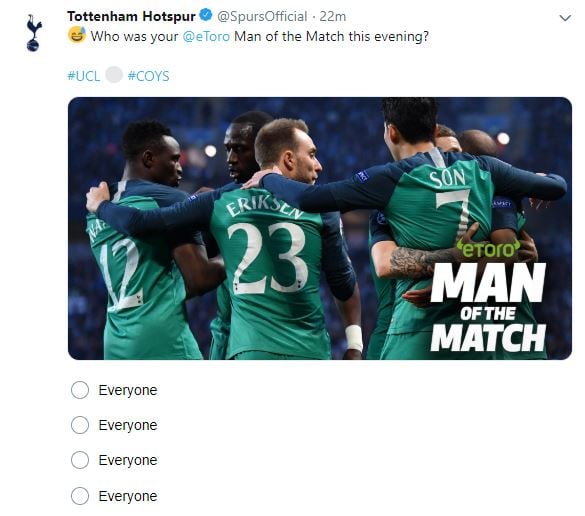
Task: Click the grey circle emoji between hashtags
Action: (114, 75)
